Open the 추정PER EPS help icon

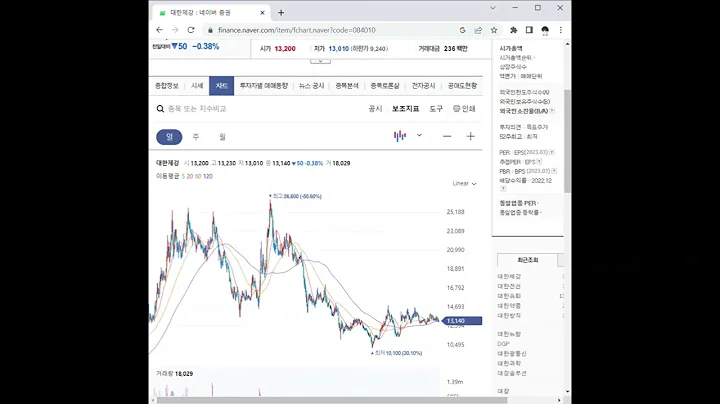click(539, 162)
